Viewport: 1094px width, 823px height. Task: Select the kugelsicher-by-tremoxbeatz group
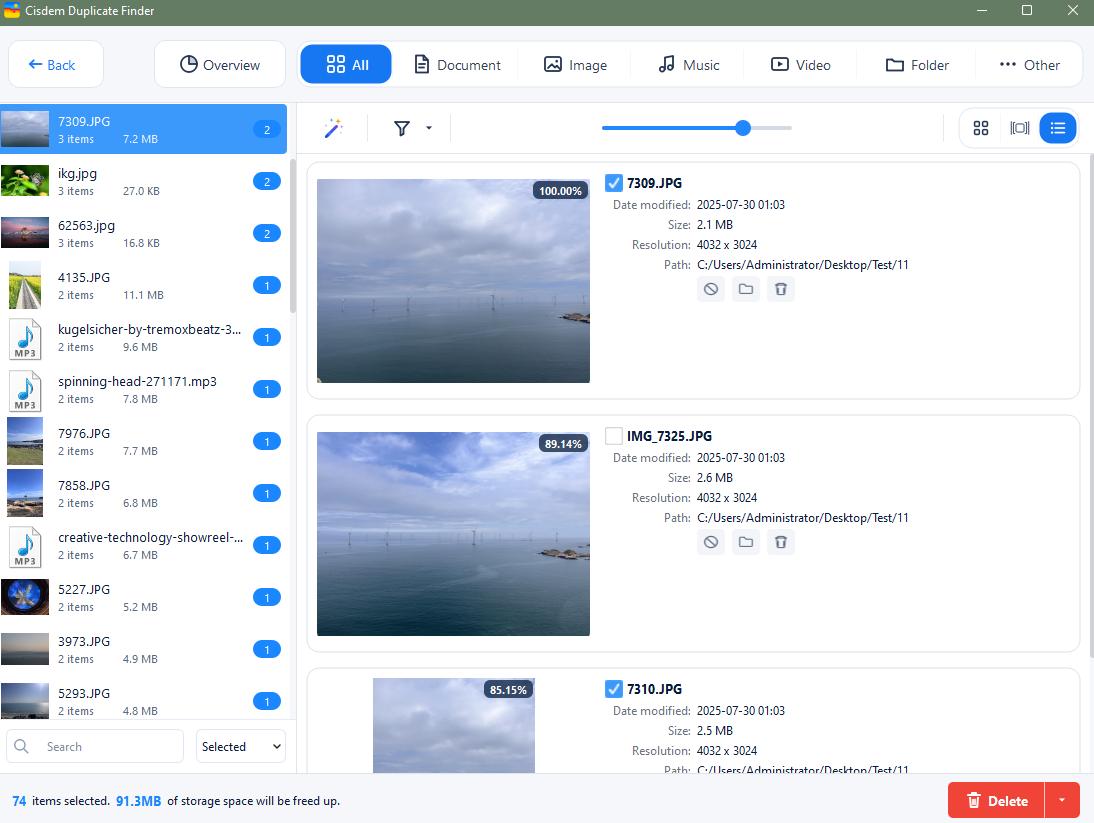point(144,338)
